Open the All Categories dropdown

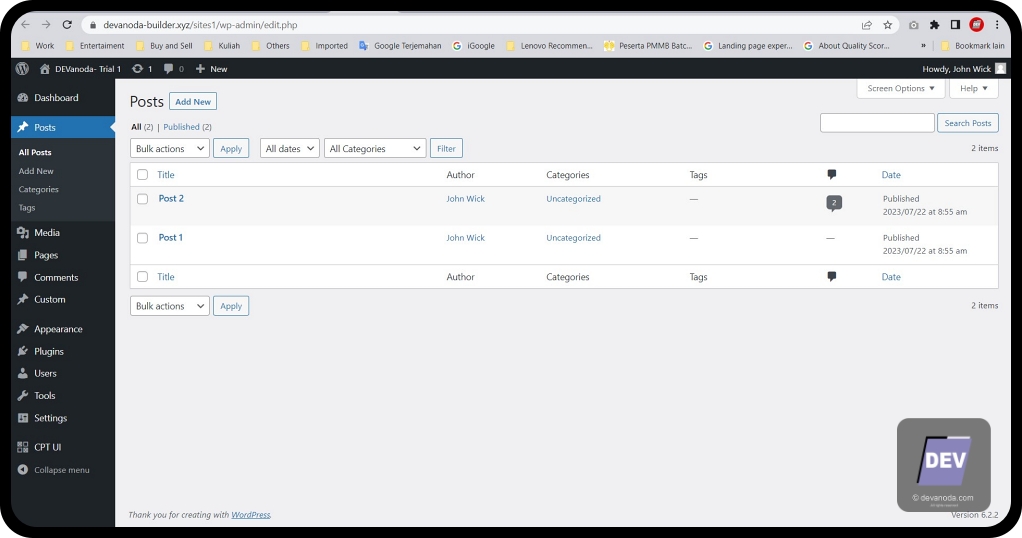pyautogui.click(x=375, y=149)
